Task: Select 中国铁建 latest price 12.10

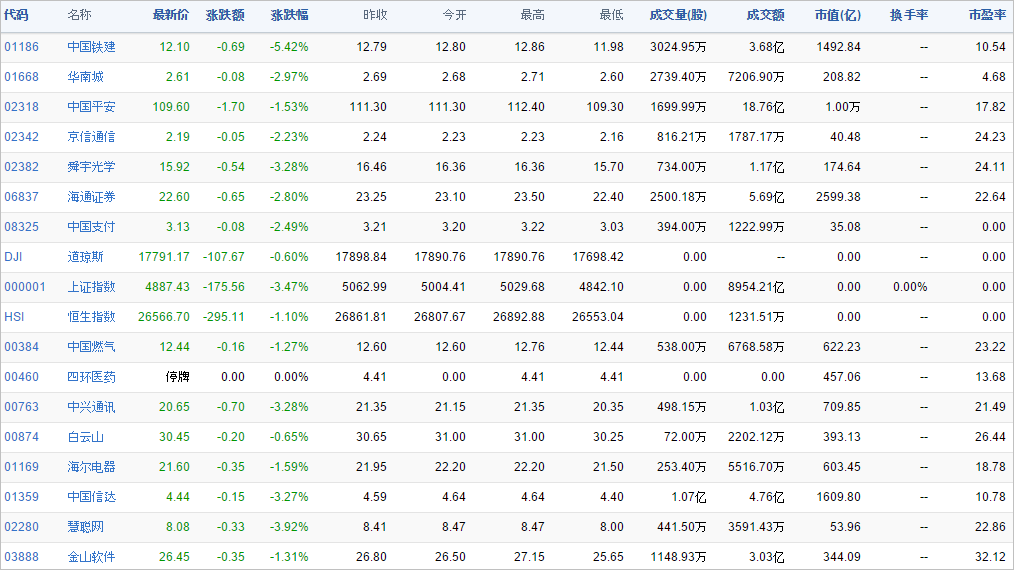Action: click(175, 47)
